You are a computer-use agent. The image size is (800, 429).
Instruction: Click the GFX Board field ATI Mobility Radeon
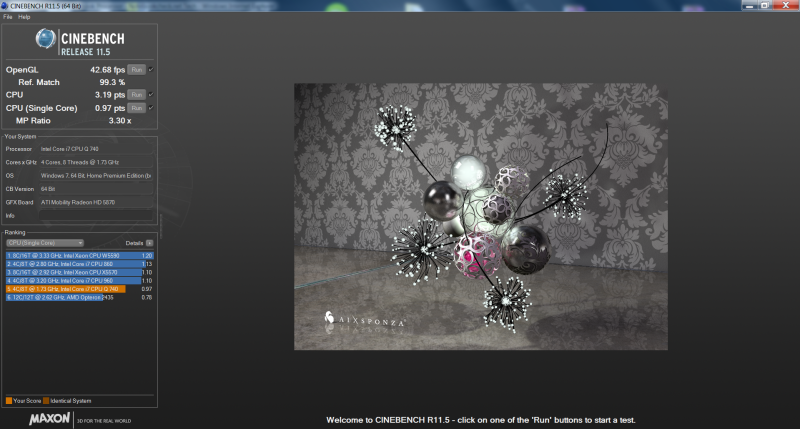click(x=96, y=202)
